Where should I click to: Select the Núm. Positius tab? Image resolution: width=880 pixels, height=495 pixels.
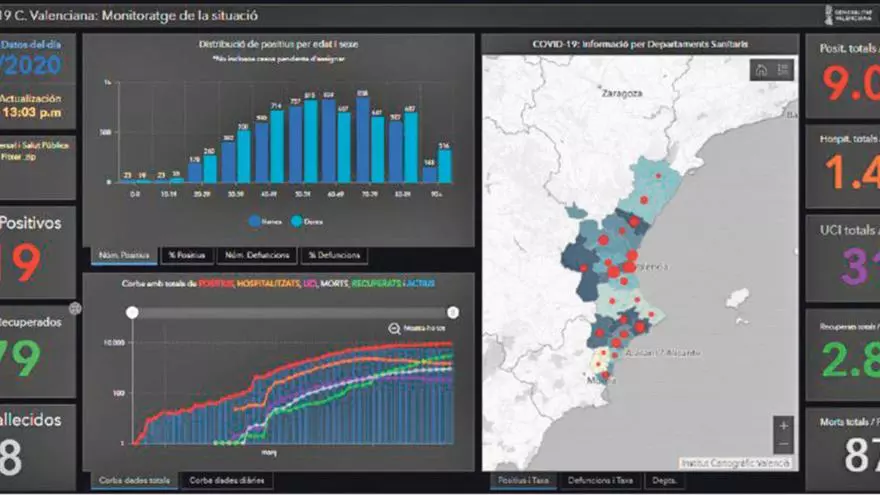(124, 256)
